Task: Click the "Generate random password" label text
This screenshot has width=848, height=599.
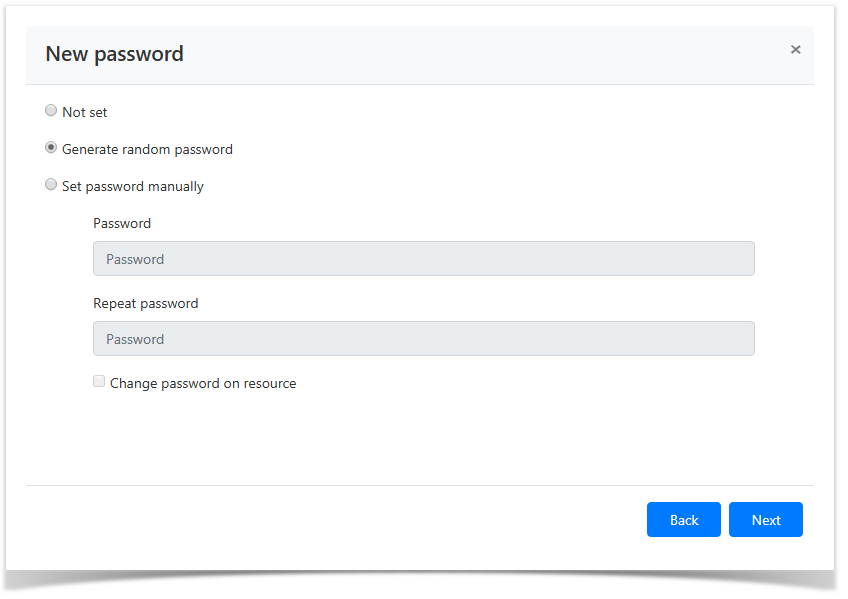Action: click(147, 150)
